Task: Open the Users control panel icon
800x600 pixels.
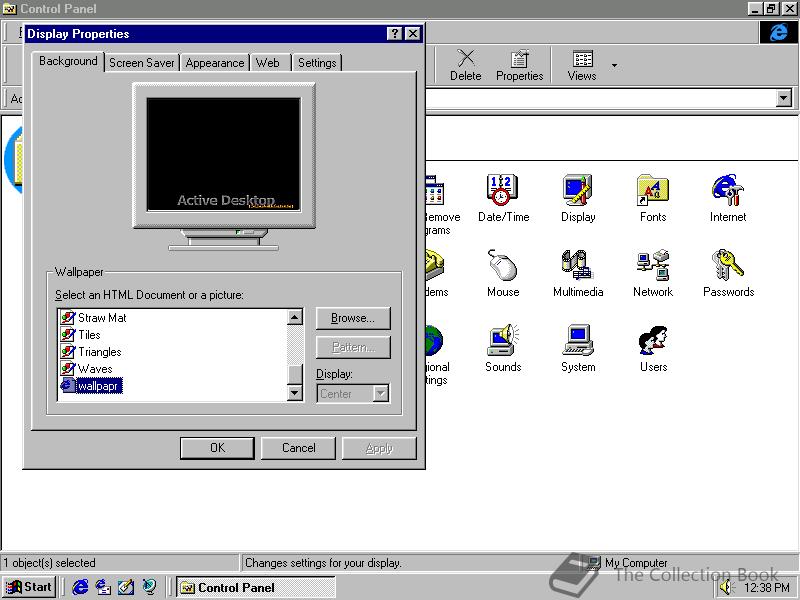Action: click(x=653, y=348)
